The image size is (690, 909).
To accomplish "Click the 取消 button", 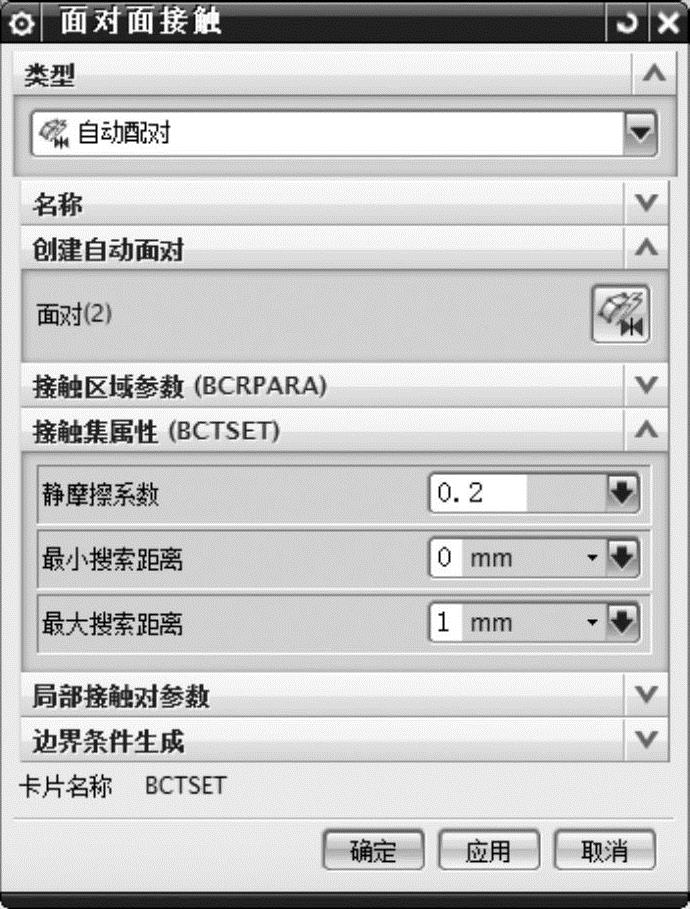I will (604, 851).
